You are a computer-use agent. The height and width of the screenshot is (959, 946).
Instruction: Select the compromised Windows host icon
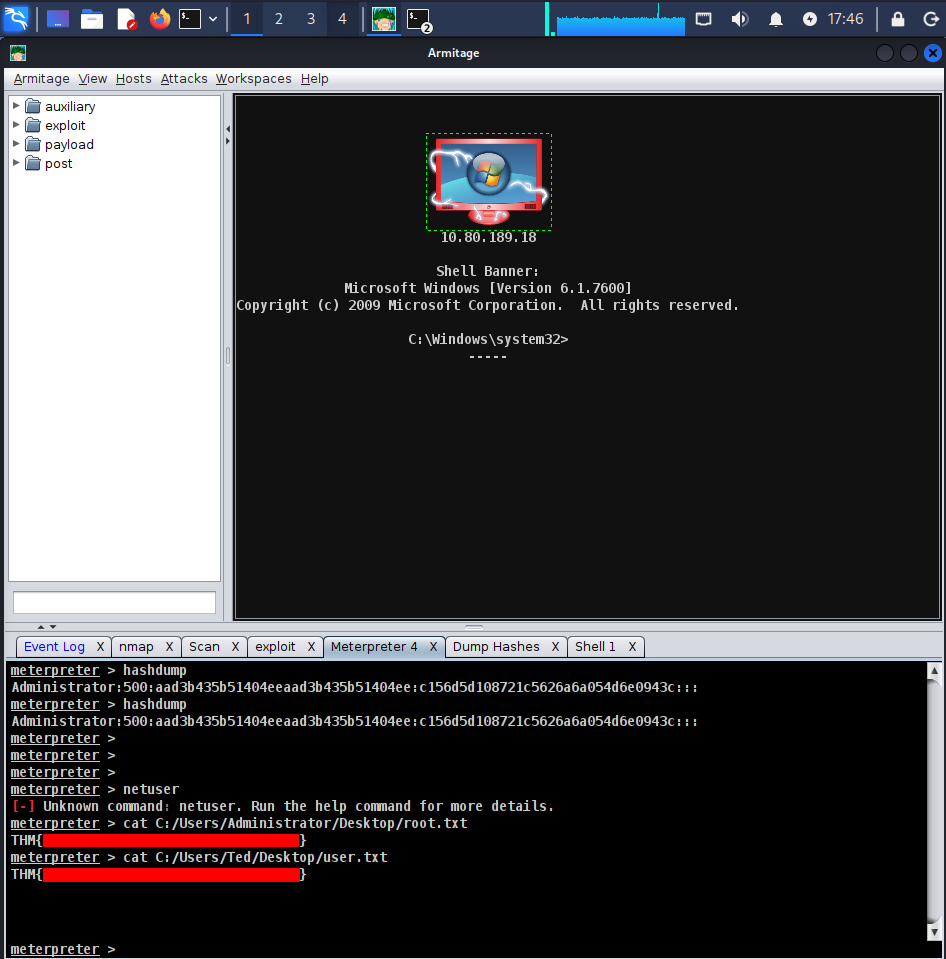[x=489, y=182]
